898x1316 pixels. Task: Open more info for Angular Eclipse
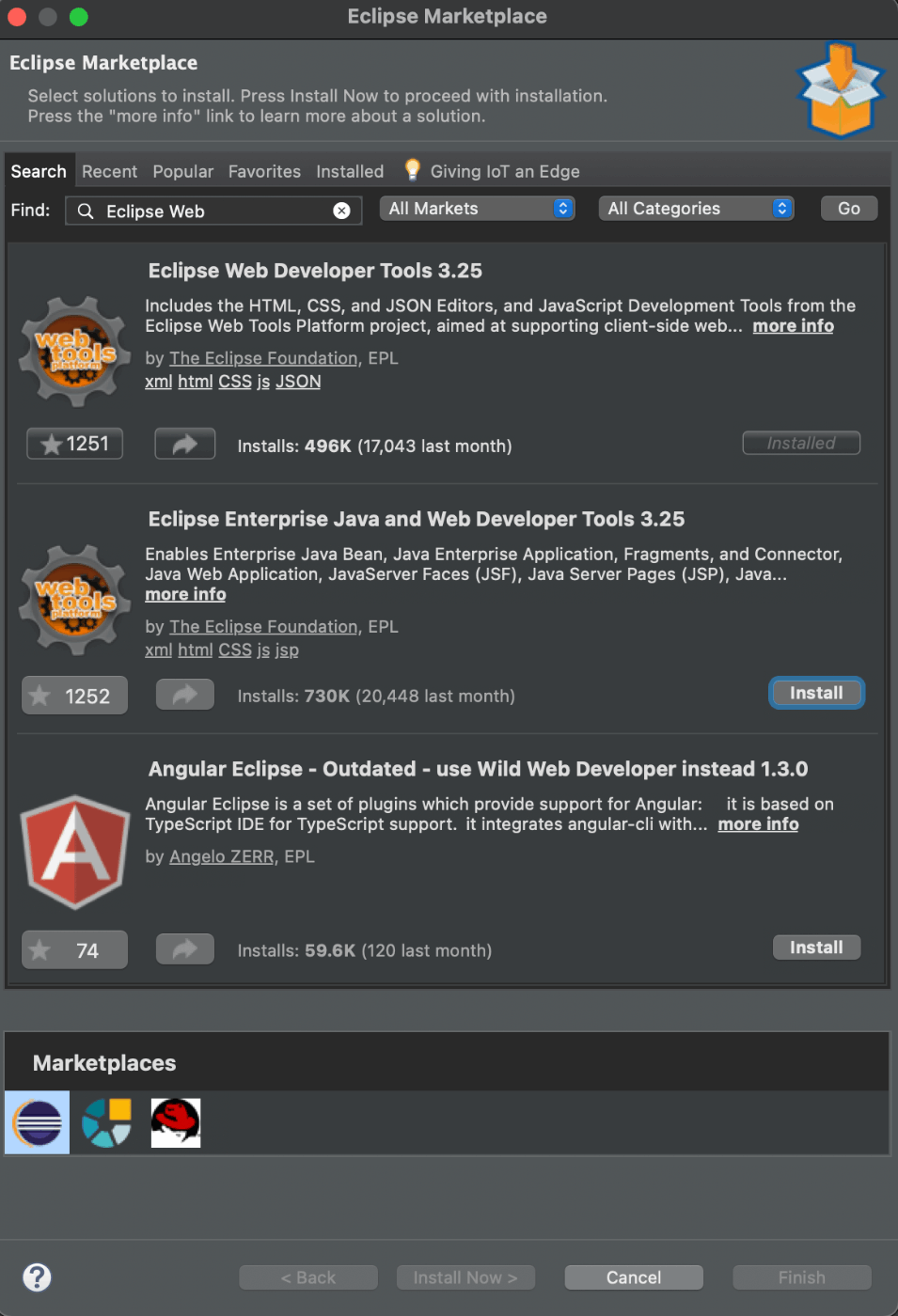[758, 823]
